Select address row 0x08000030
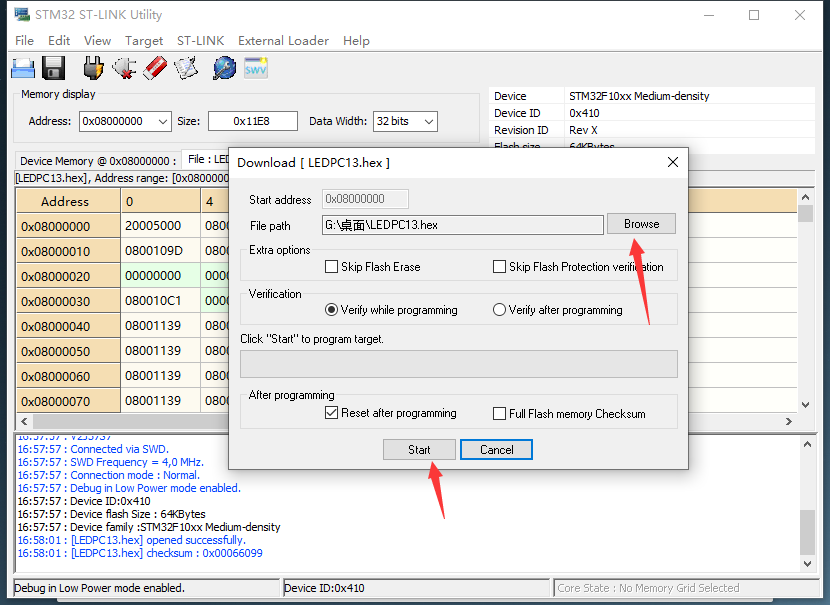This screenshot has height=605, width=830. point(68,301)
